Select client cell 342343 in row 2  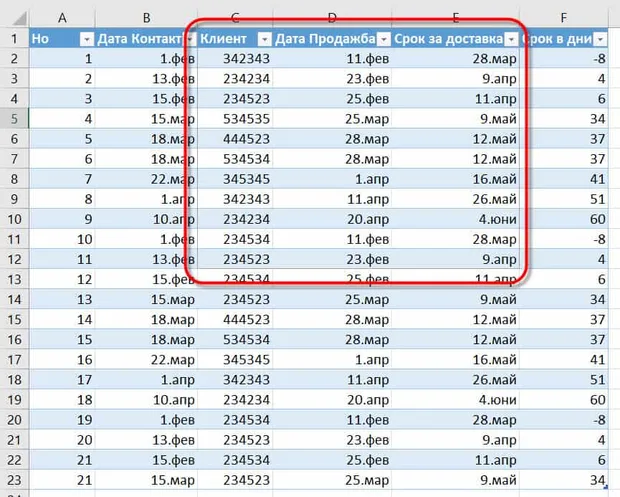click(235, 59)
